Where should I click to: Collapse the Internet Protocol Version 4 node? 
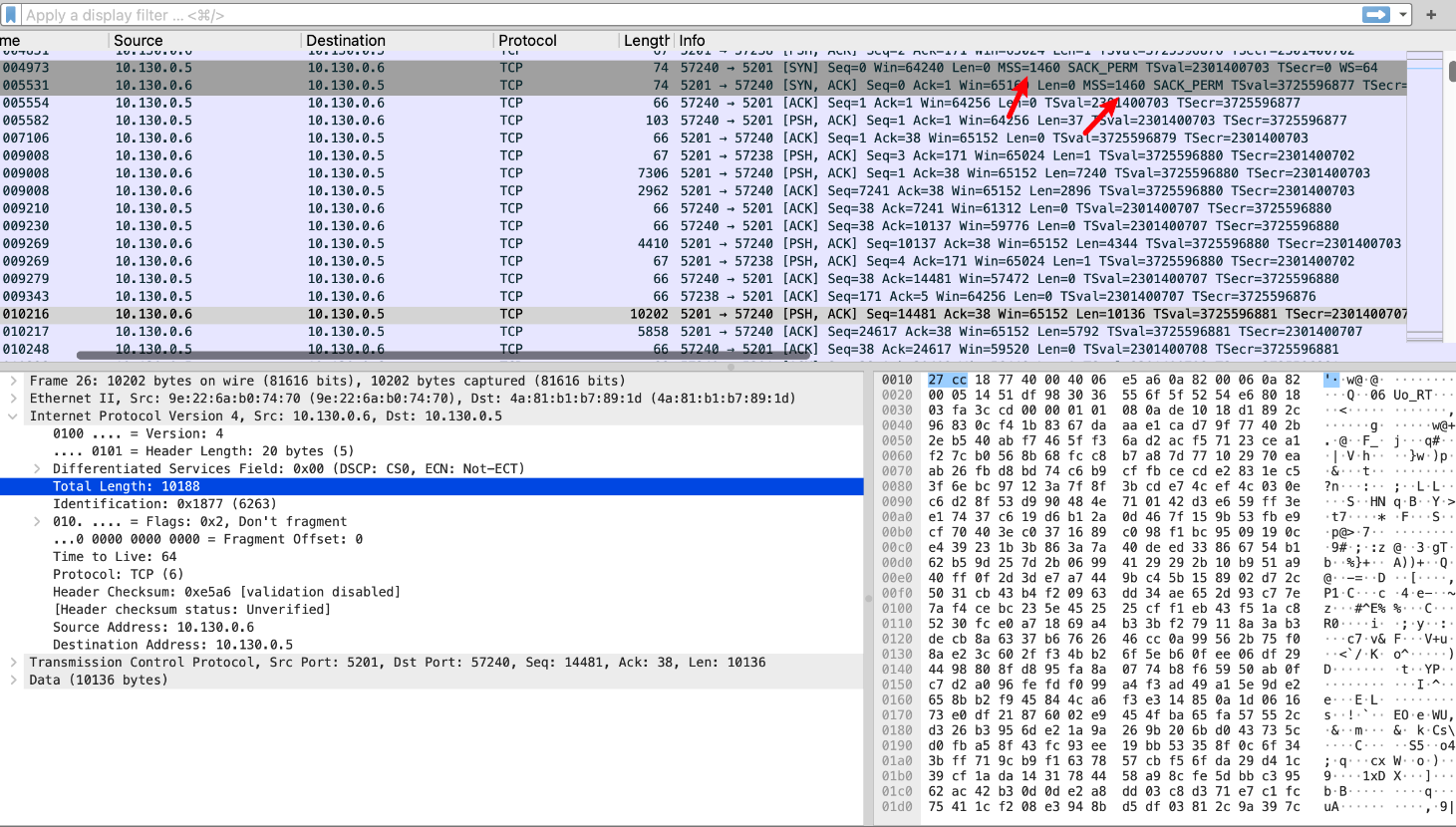pyautogui.click(x=13, y=415)
